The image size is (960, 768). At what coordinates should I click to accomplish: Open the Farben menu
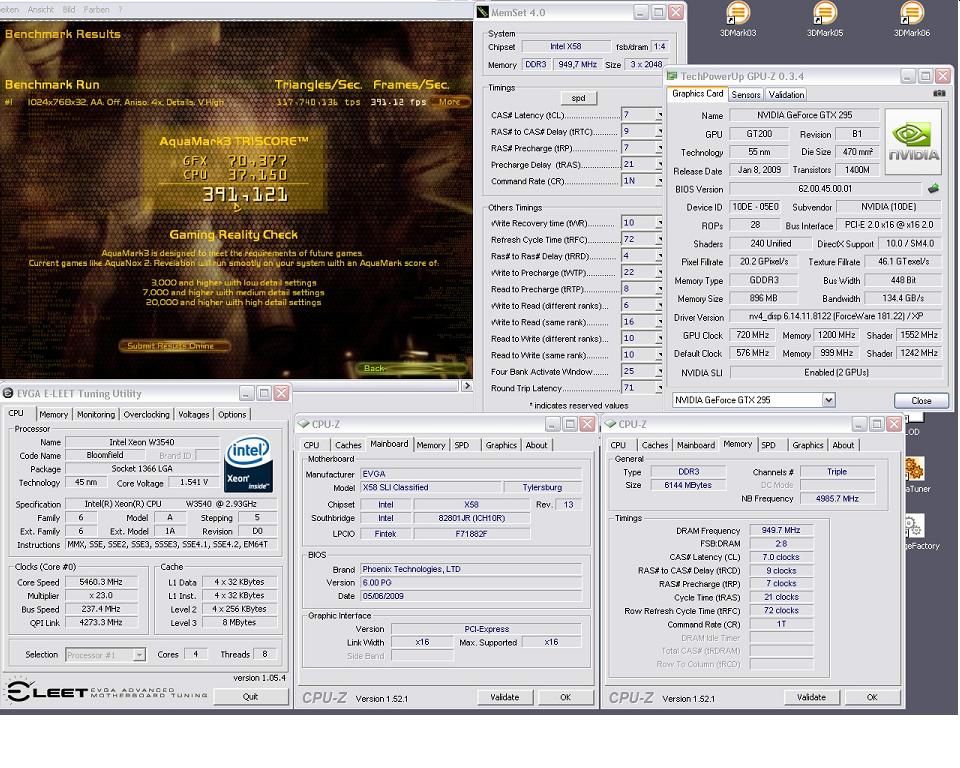click(96, 10)
